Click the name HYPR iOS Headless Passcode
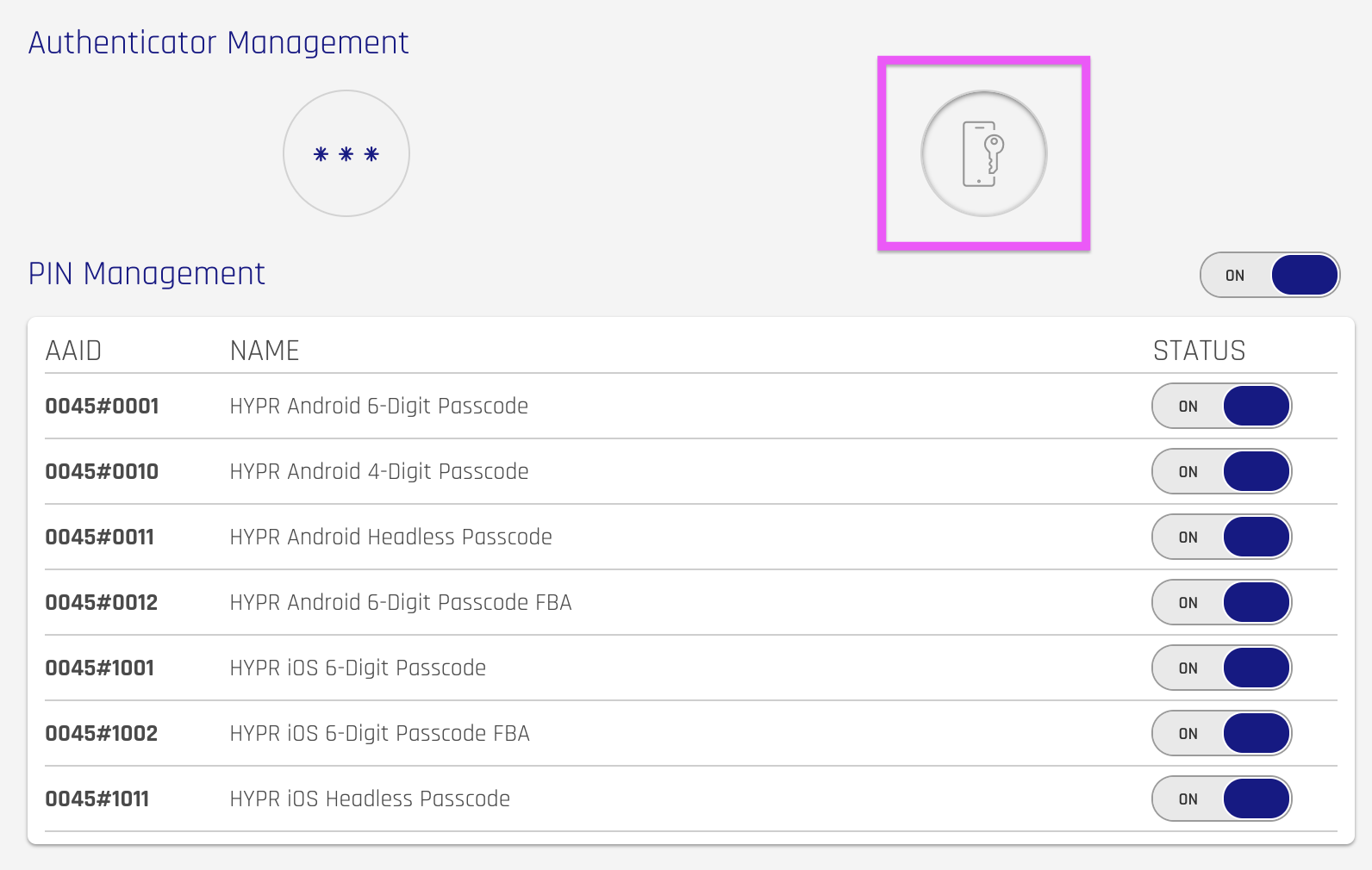Screen dimensions: 1372x870 pyautogui.click(x=370, y=799)
